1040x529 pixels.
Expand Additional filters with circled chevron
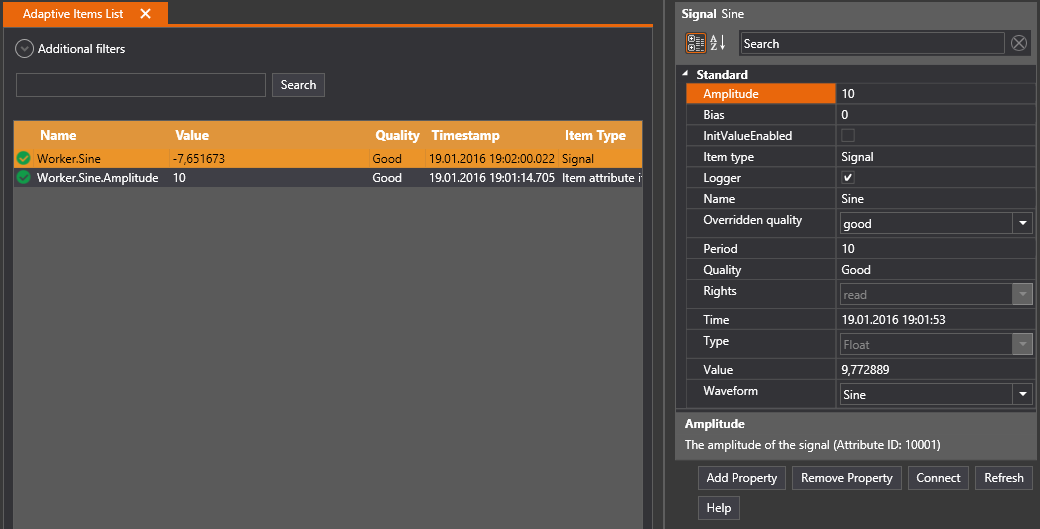(25, 49)
